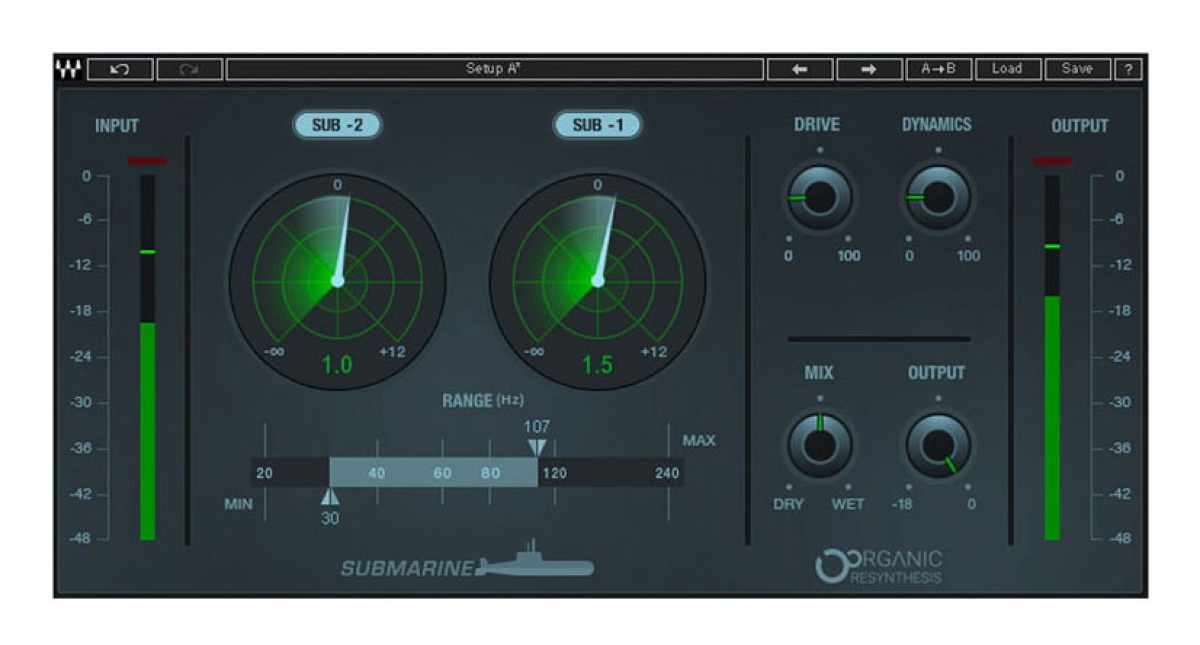This screenshot has height=645, width=1200.
Task: Click the range minimum value 30
Action: click(x=330, y=518)
